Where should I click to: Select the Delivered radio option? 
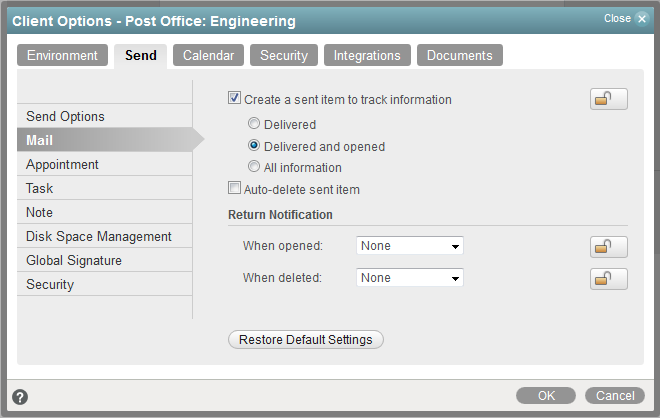[255, 125]
